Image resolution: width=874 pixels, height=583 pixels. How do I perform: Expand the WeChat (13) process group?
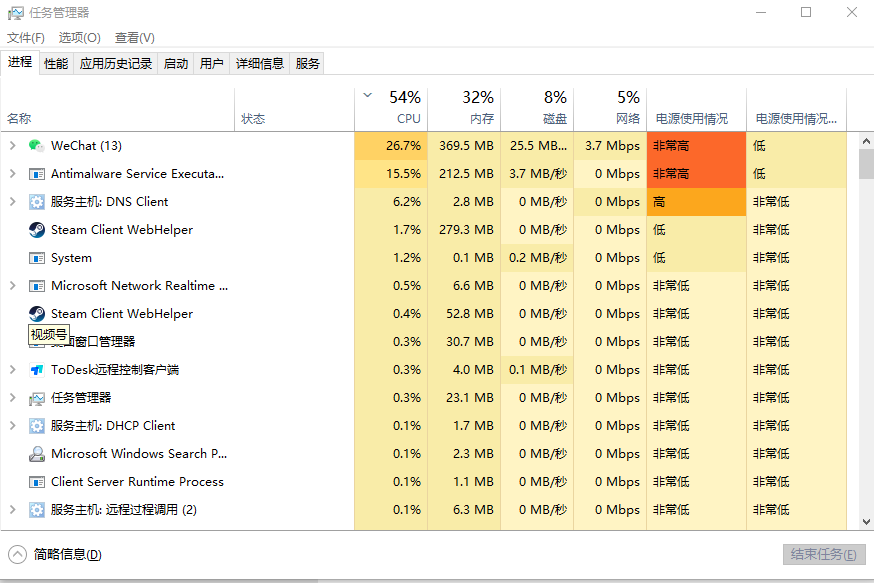tap(12, 146)
